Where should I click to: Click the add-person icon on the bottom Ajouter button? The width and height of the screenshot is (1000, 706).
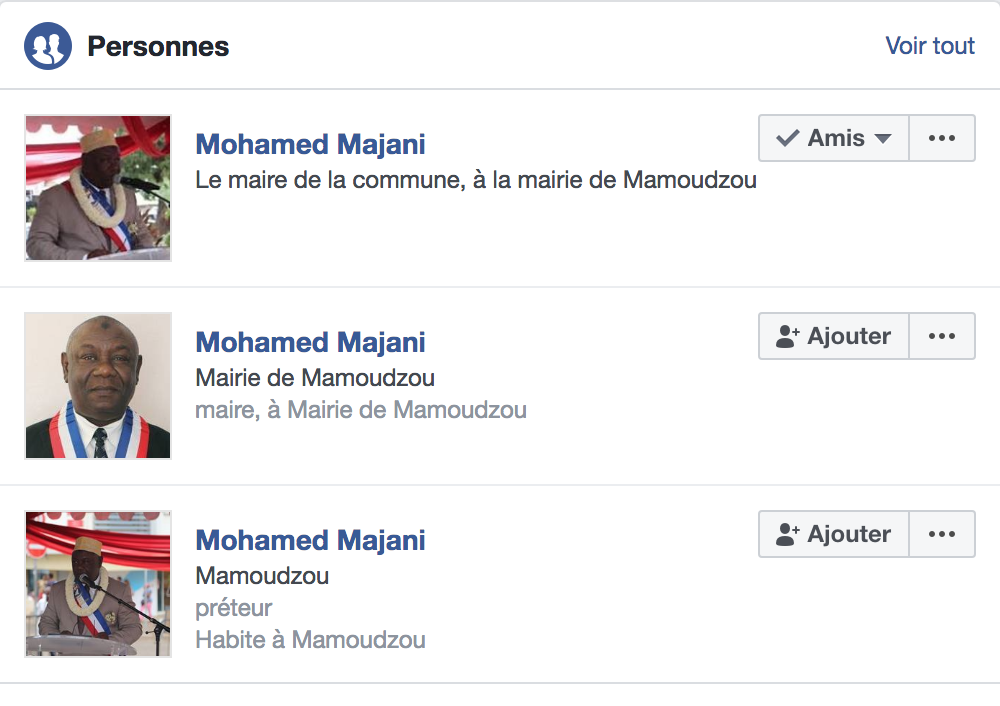(x=788, y=534)
